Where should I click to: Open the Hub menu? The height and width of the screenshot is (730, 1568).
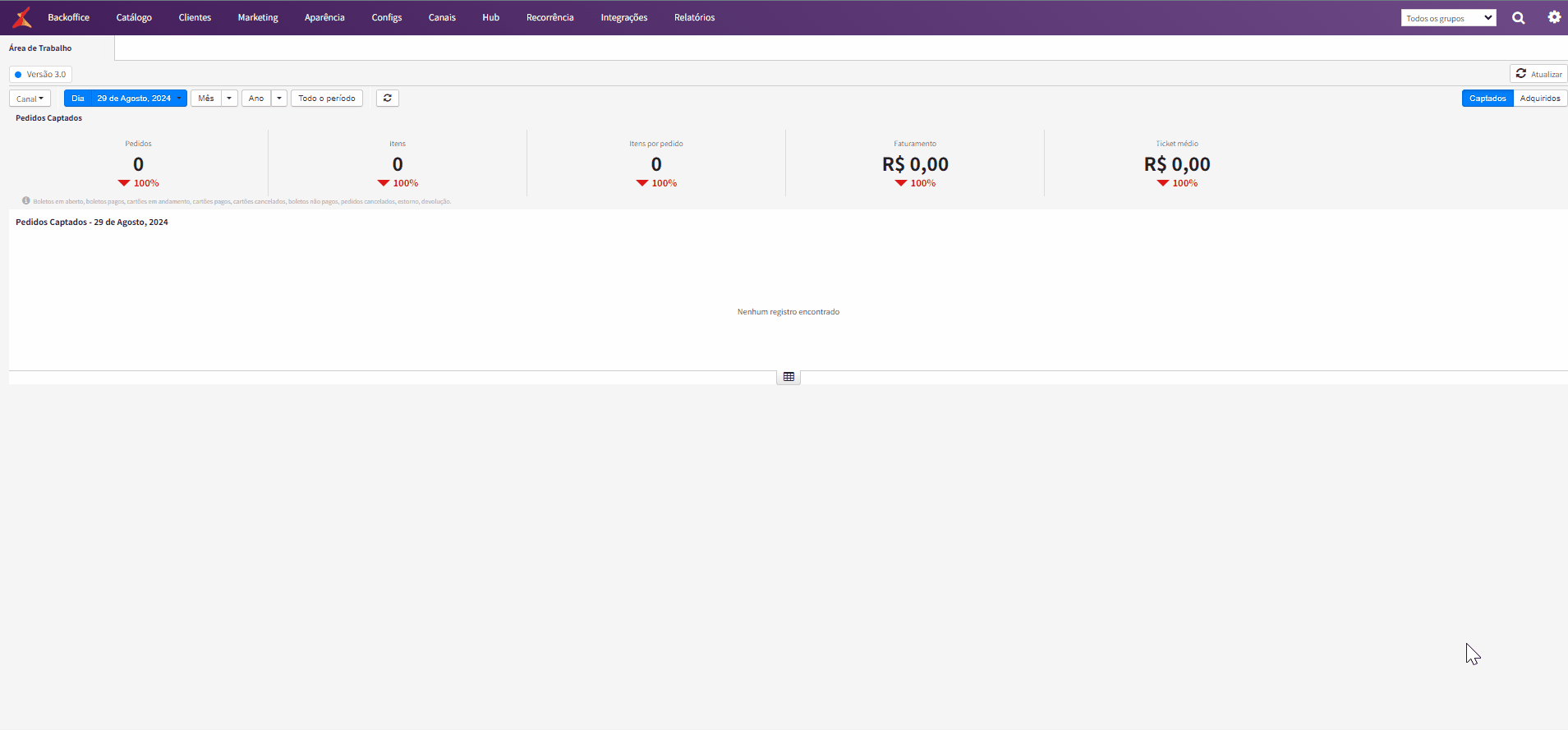(x=491, y=17)
